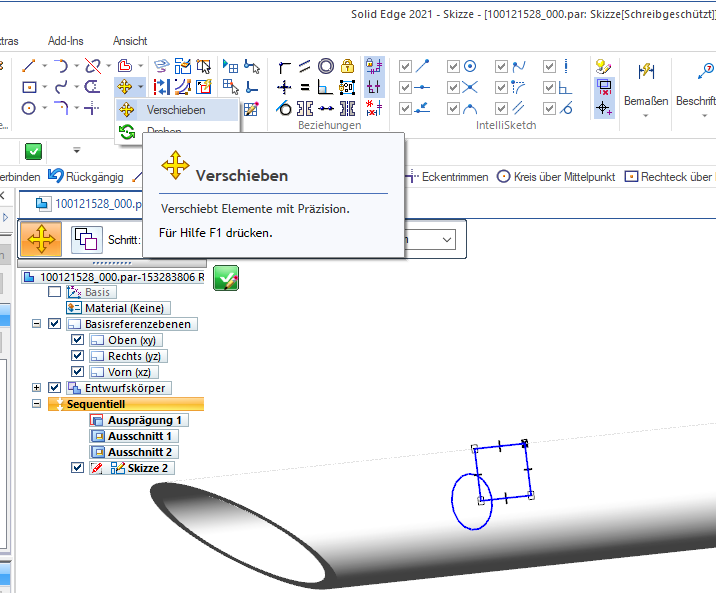Select the Line drawing tool
The height and width of the screenshot is (593, 716).
point(29,66)
